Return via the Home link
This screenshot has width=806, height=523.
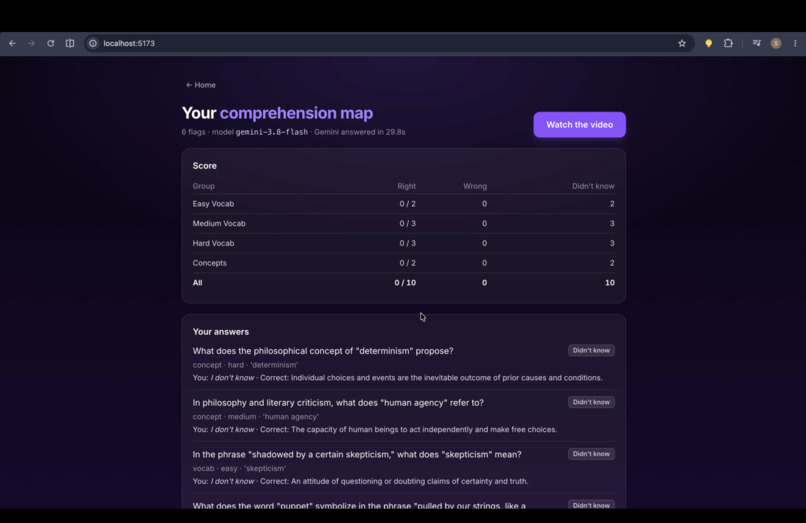pos(200,85)
